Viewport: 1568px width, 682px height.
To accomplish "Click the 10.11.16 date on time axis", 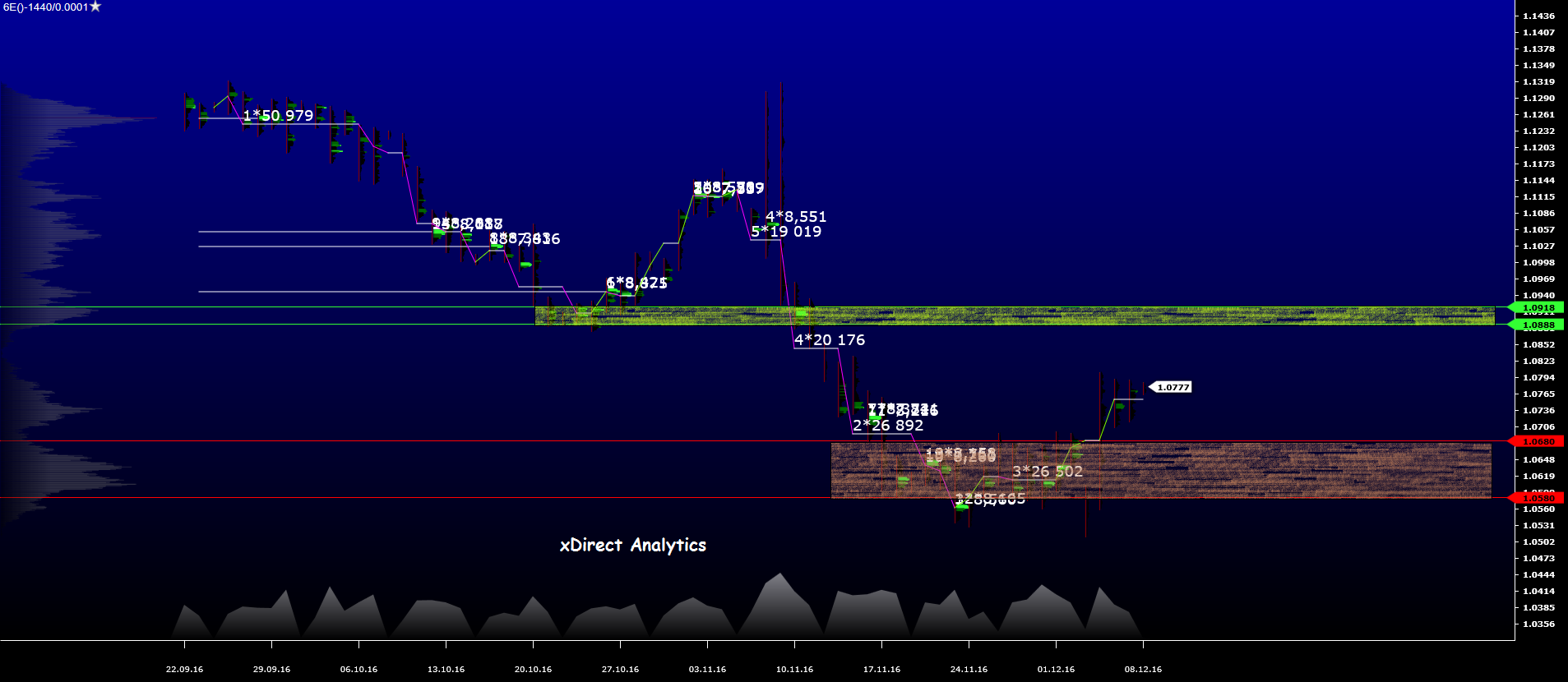I will (x=794, y=669).
